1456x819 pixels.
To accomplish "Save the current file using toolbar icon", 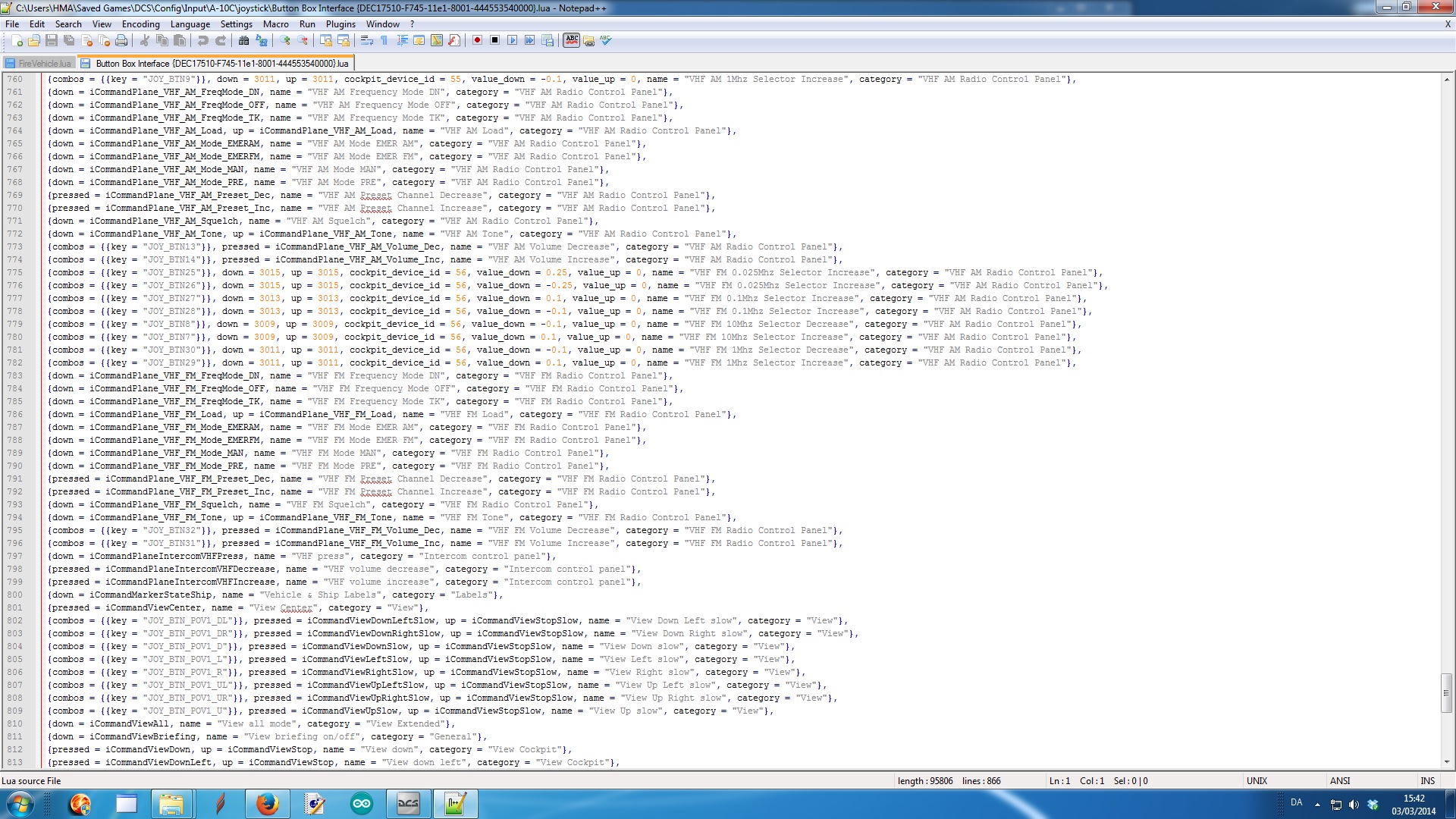I will click(x=52, y=40).
